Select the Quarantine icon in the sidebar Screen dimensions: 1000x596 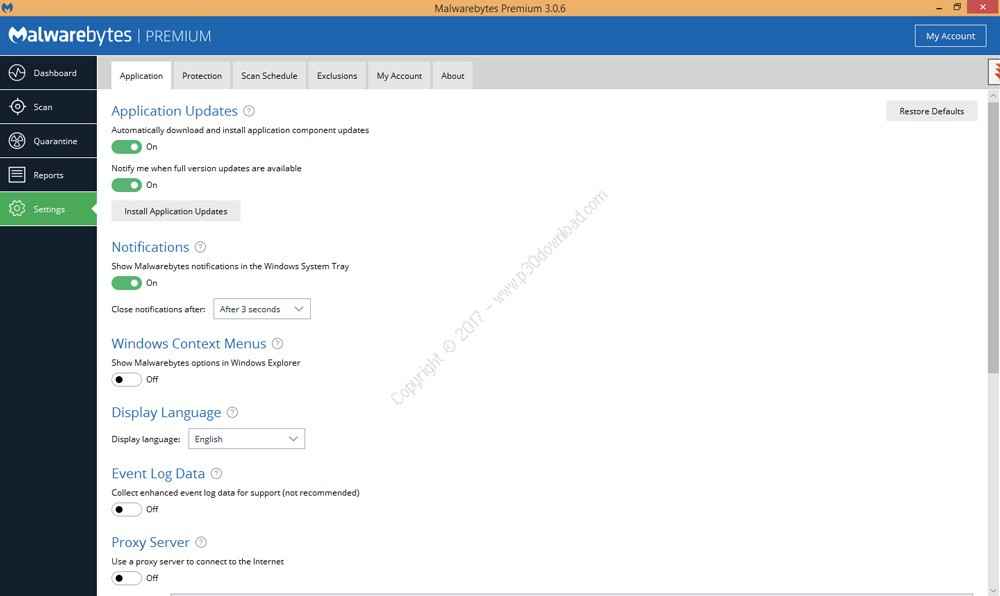[17, 141]
